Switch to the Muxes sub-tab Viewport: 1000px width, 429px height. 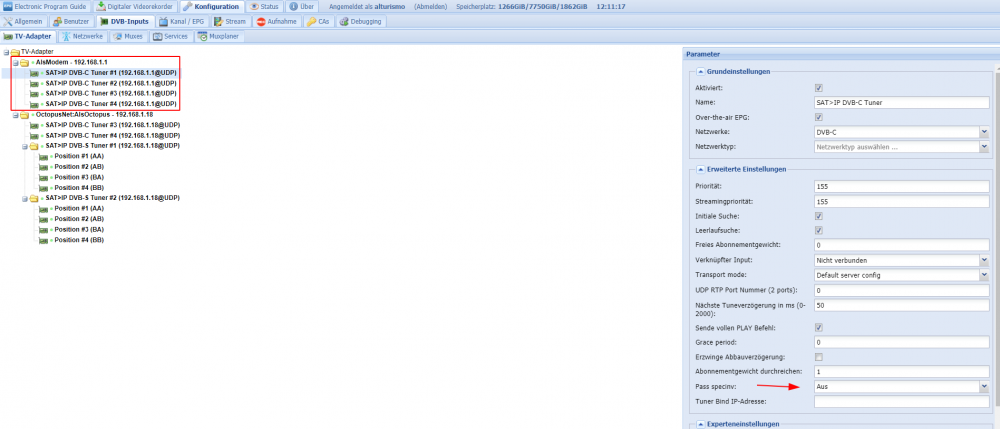[128, 36]
